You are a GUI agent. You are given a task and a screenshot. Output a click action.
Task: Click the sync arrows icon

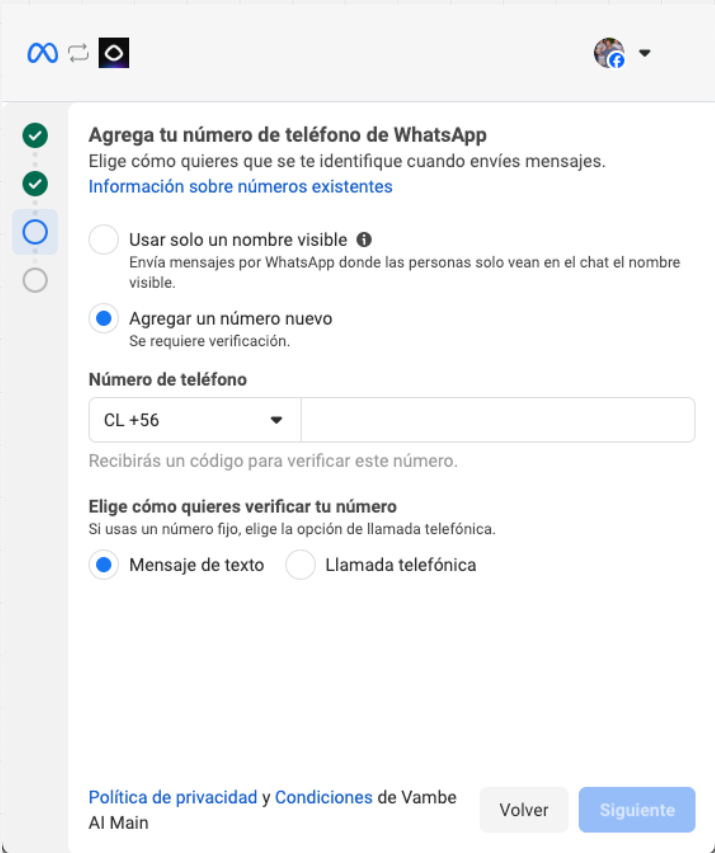click(x=78, y=53)
